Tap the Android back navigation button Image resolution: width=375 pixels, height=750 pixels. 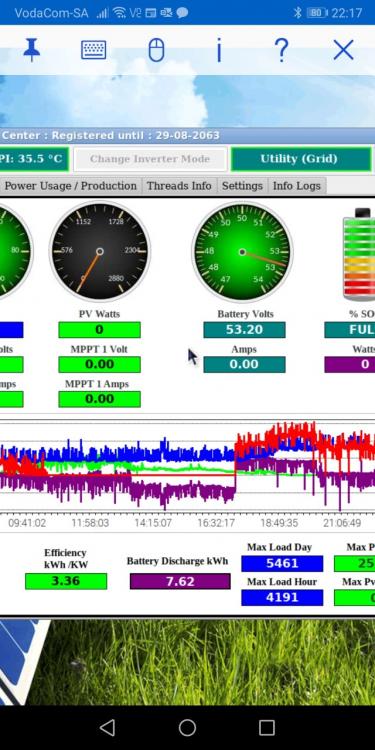108,728
